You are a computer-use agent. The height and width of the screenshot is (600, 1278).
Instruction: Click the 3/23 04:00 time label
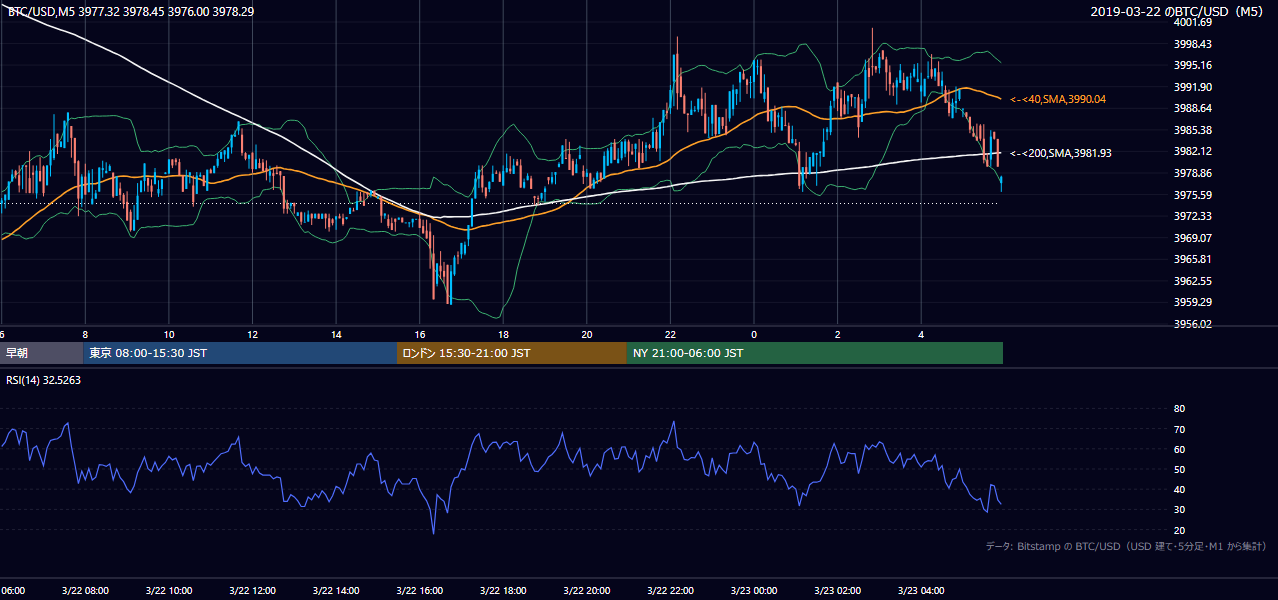[x=922, y=591]
